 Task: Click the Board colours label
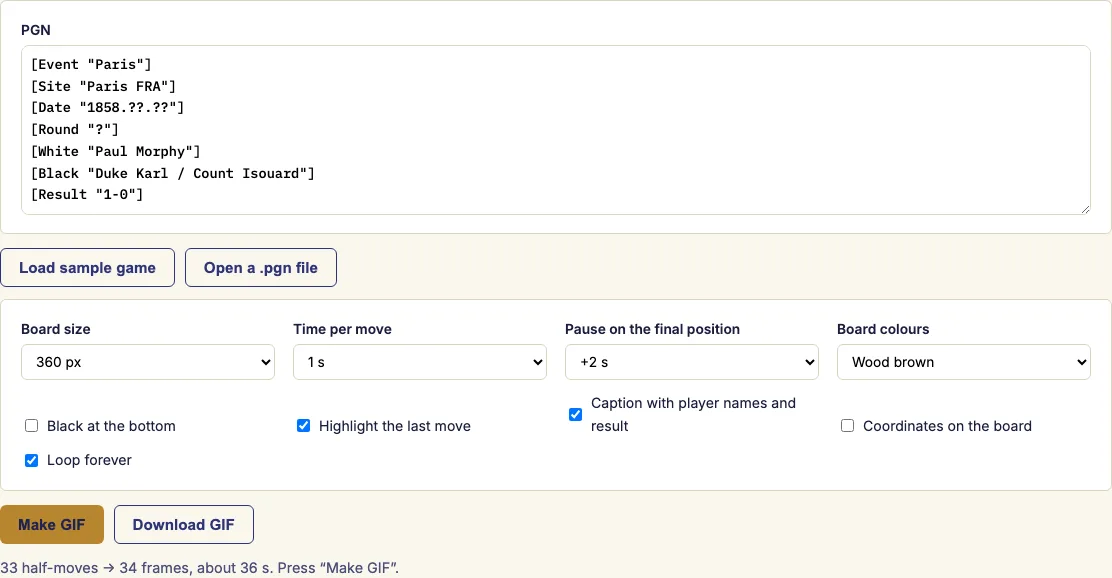point(883,329)
